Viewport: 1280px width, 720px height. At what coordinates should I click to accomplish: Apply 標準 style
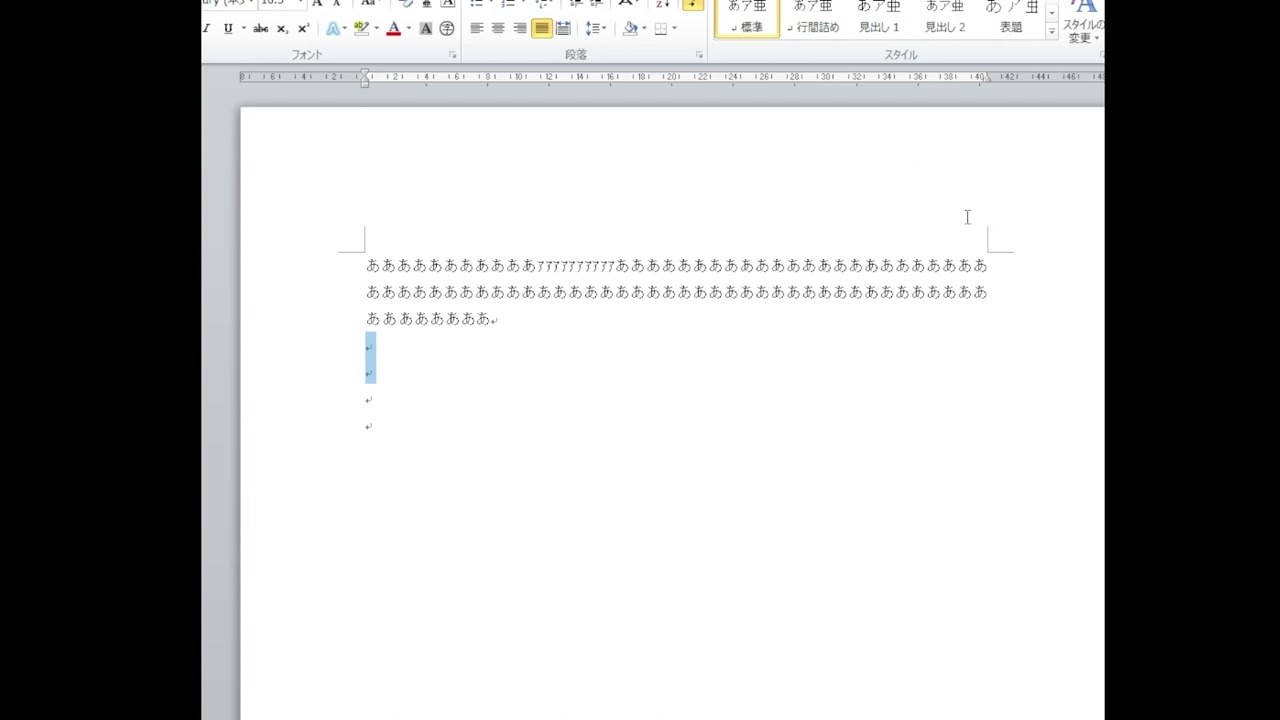click(747, 18)
